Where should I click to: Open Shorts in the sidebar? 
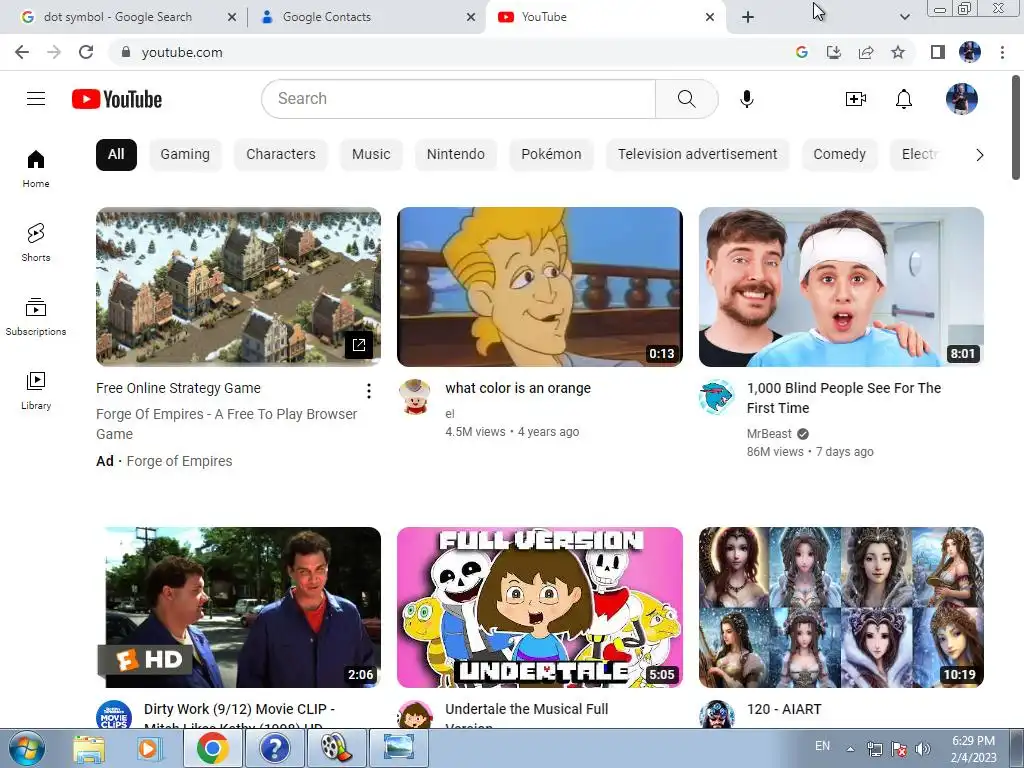pyautogui.click(x=36, y=243)
